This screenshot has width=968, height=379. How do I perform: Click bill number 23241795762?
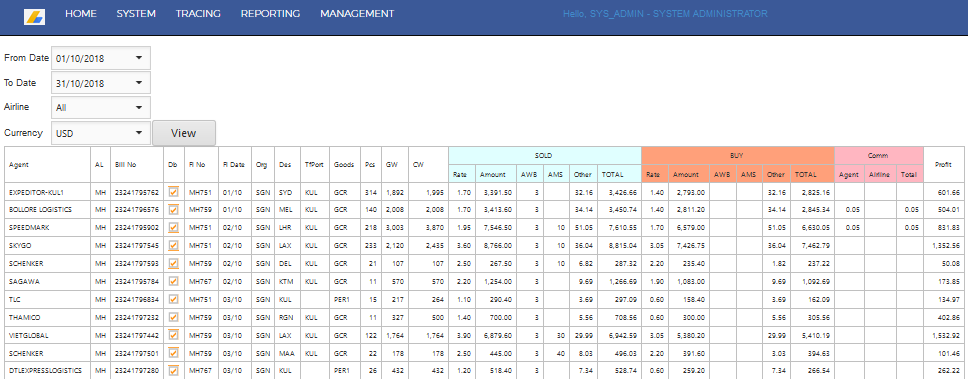click(137, 193)
